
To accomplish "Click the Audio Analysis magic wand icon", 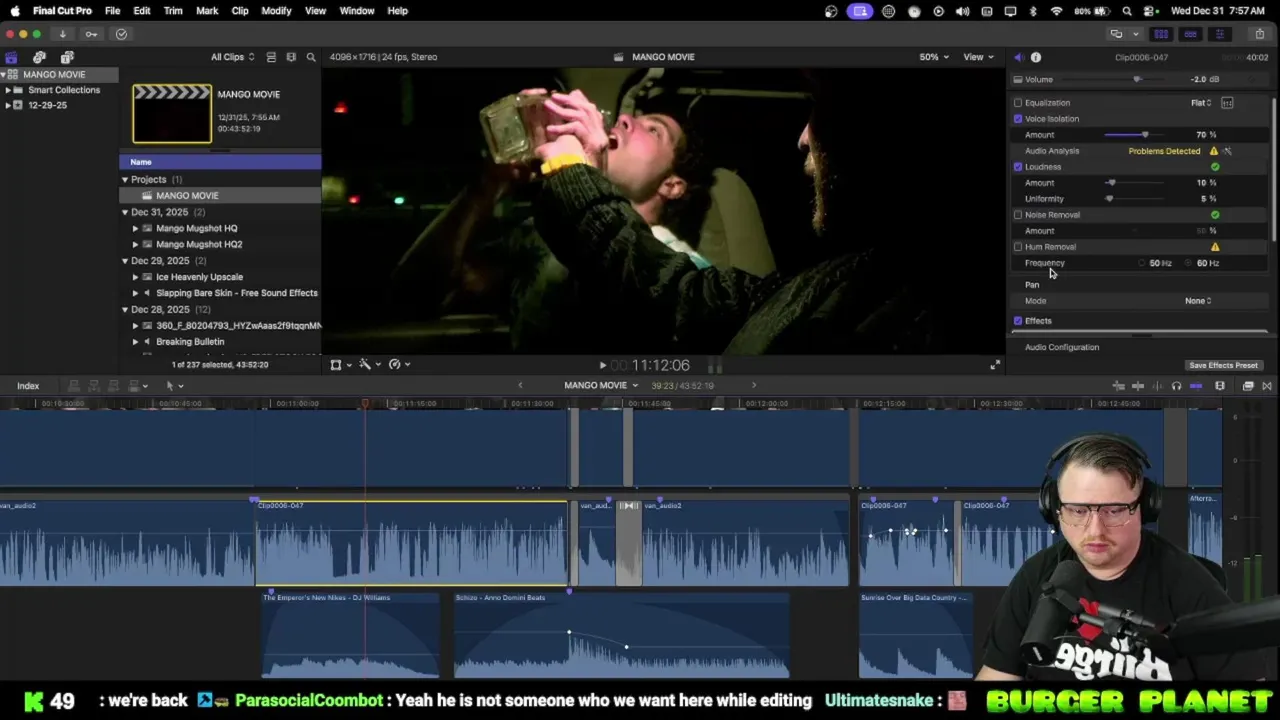I will [x=1227, y=151].
